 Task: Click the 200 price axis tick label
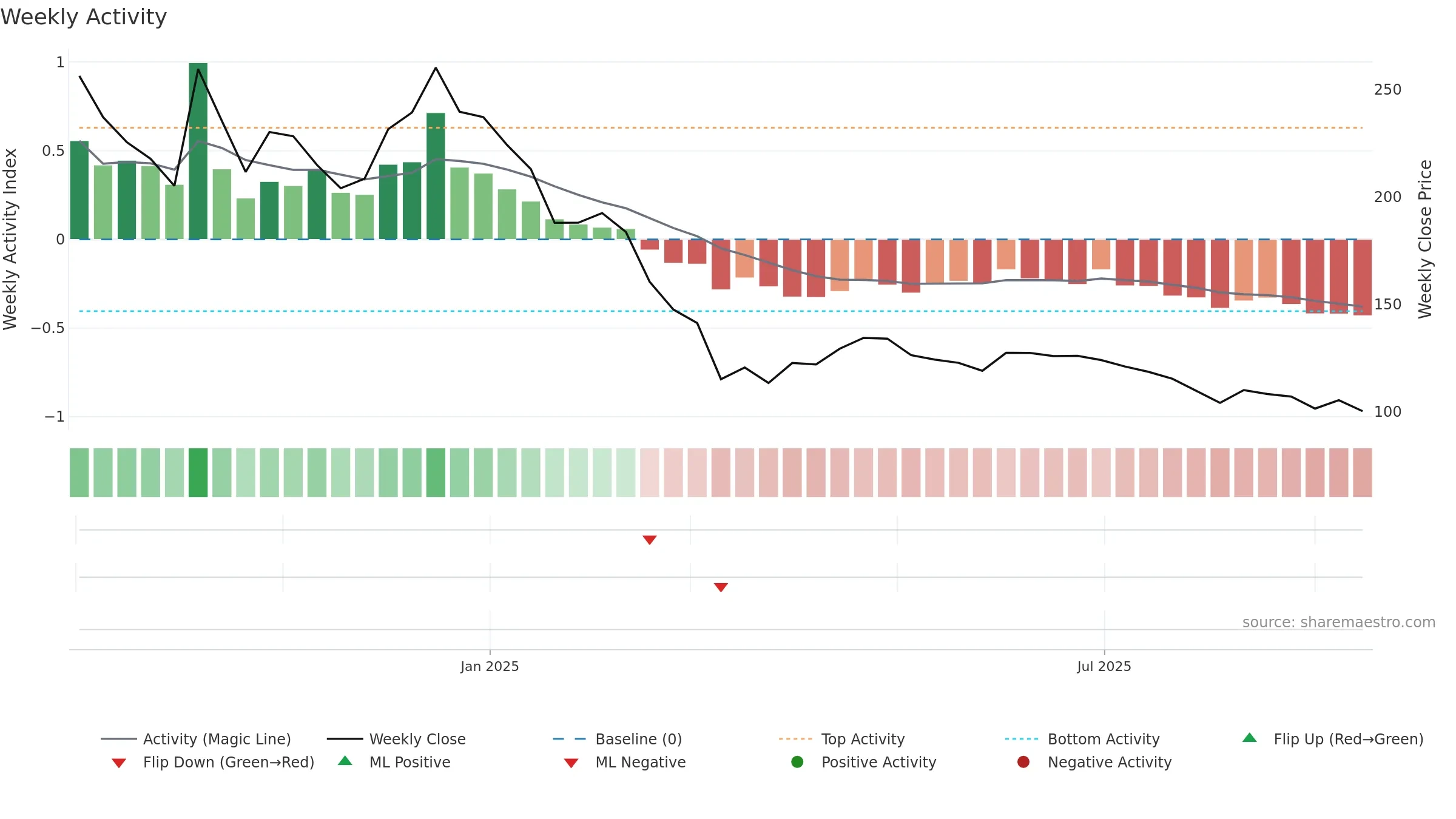click(1388, 197)
